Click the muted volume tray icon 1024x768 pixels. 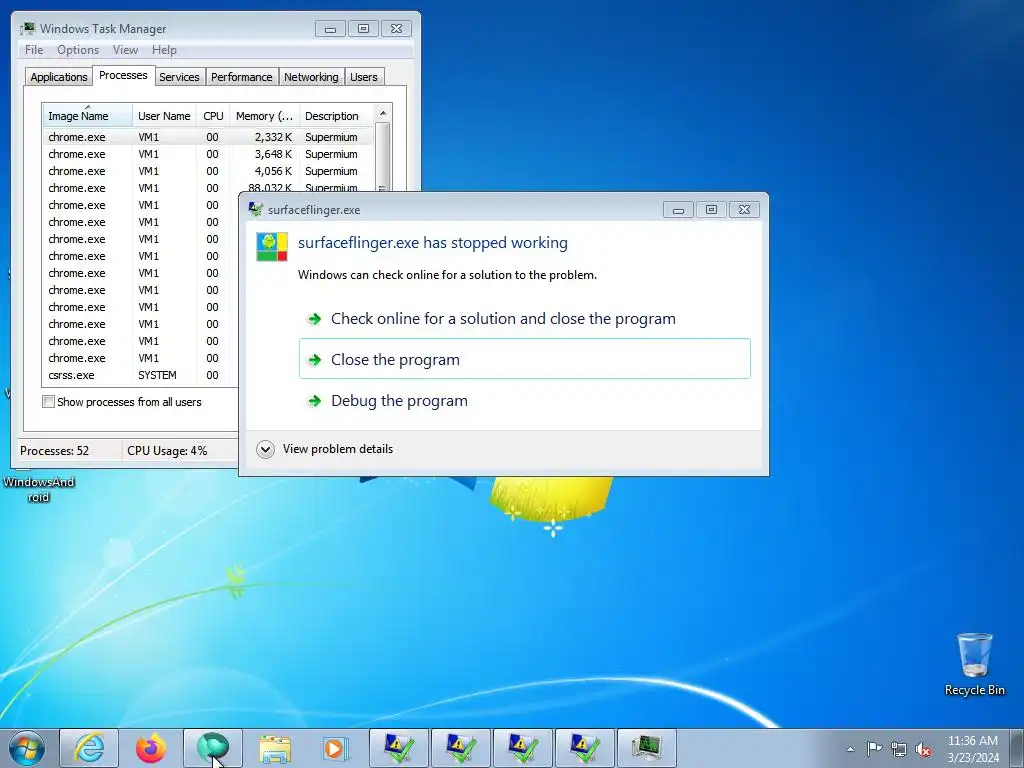[923, 749]
